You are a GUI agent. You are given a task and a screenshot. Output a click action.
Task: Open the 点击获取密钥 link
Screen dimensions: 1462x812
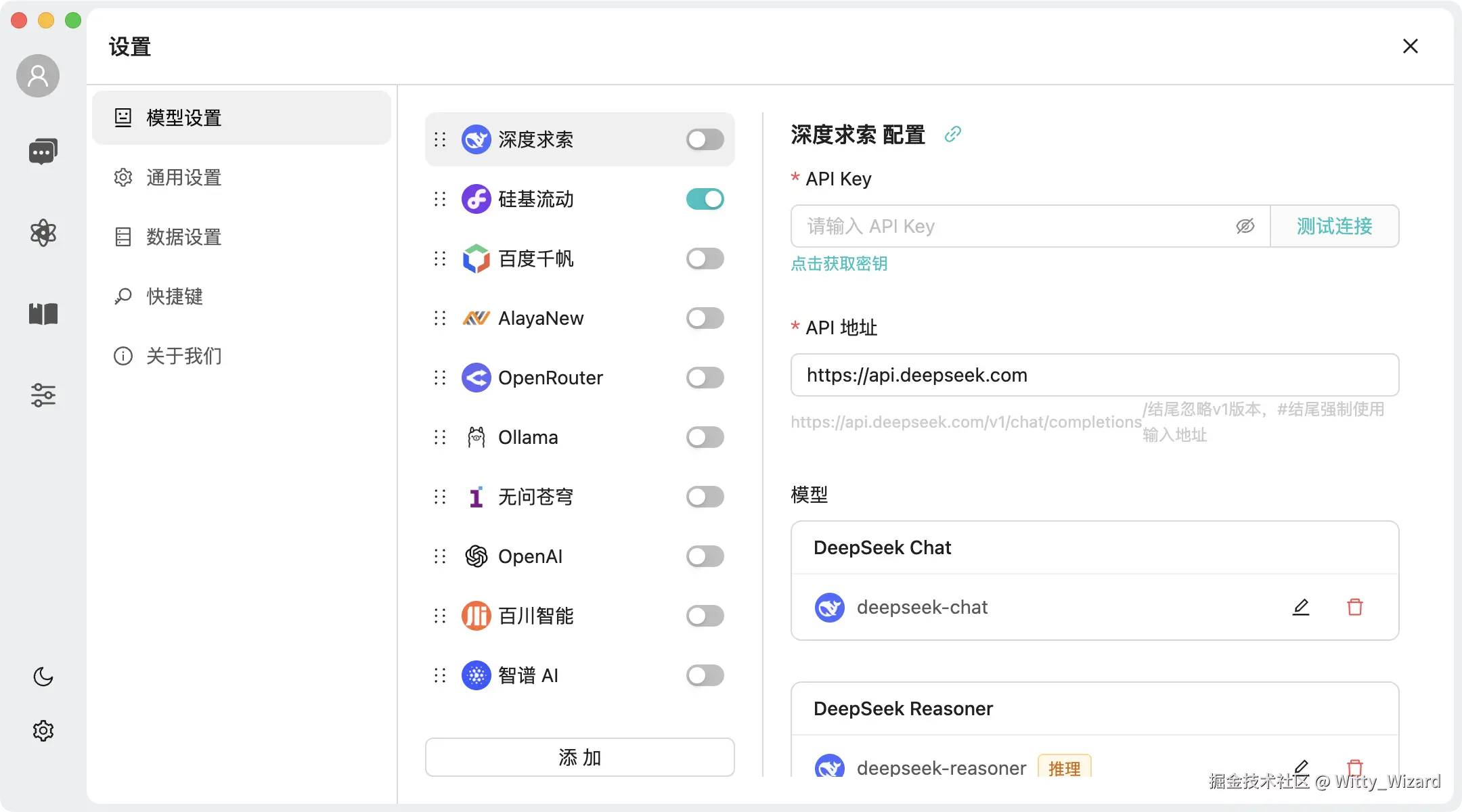tap(839, 264)
